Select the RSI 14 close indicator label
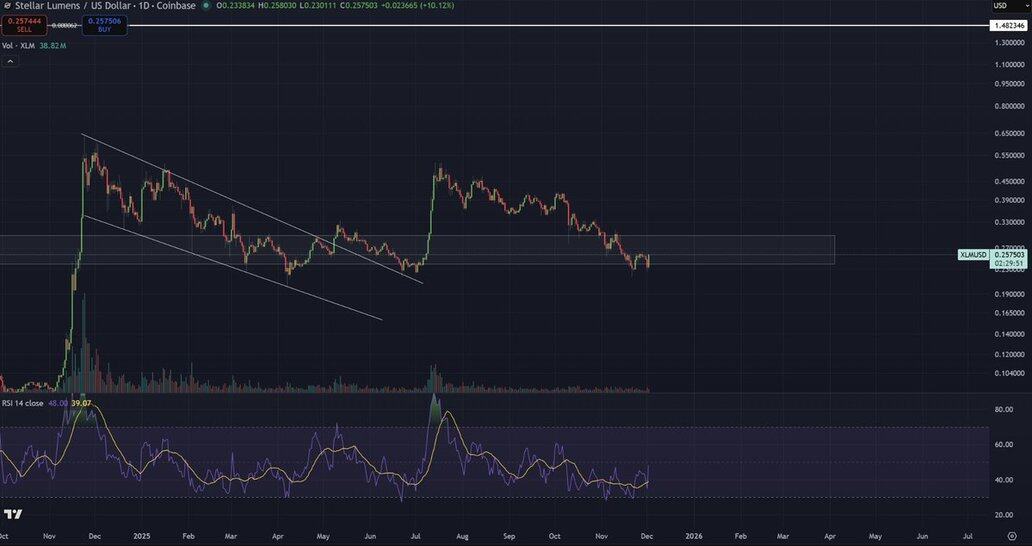The height and width of the screenshot is (546, 1032). click(x=22, y=403)
